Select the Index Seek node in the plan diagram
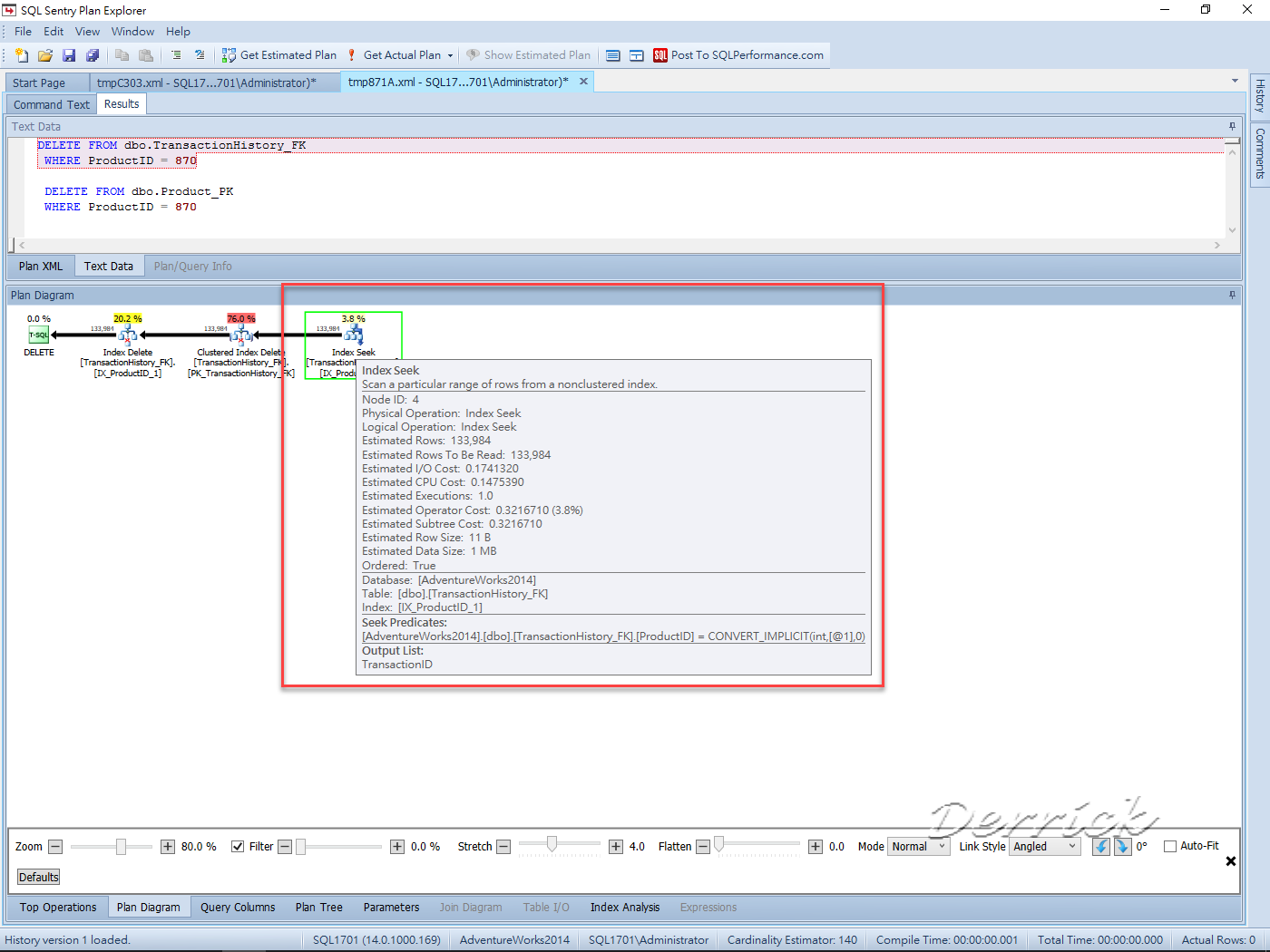1270x952 pixels. (x=352, y=335)
